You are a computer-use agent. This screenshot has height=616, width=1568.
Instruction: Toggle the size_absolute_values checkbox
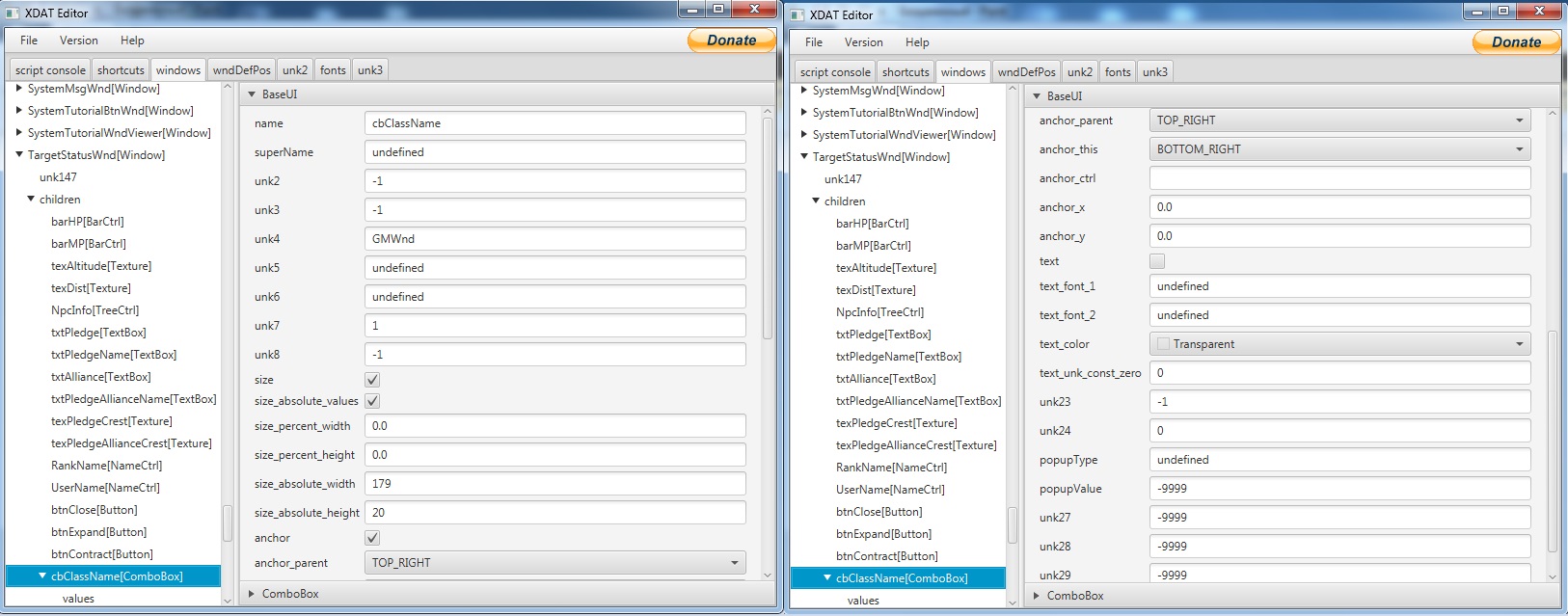(x=372, y=401)
